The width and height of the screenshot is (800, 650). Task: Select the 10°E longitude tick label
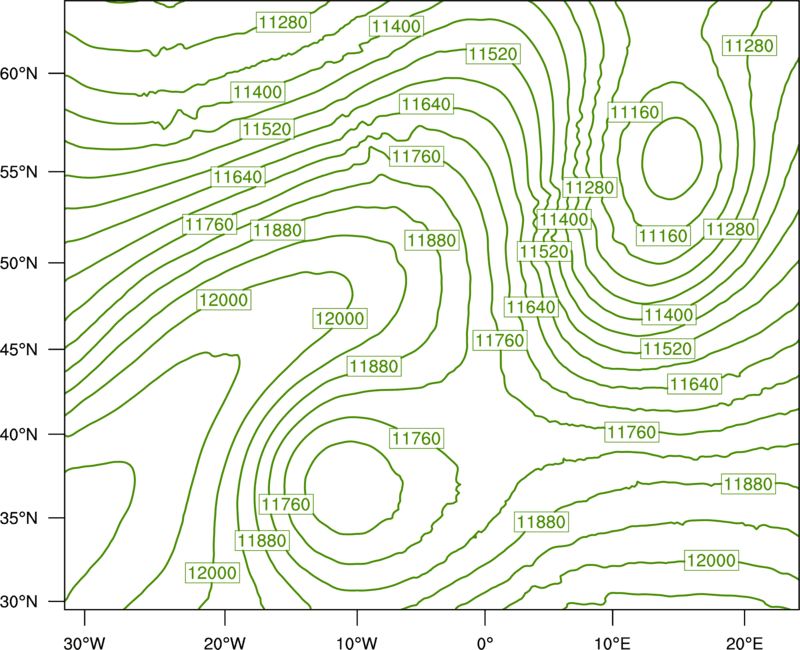click(612, 643)
